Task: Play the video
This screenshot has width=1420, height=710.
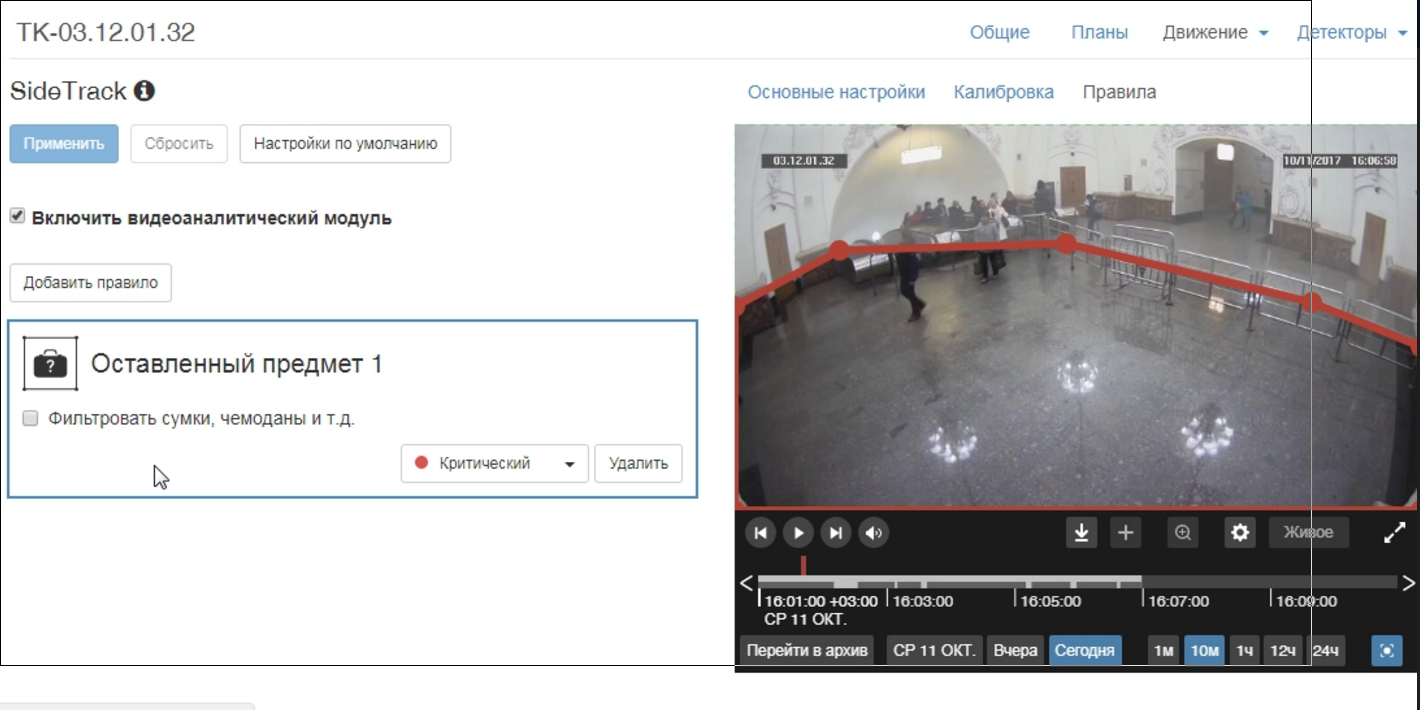Action: pyautogui.click(x=798, y=533)
